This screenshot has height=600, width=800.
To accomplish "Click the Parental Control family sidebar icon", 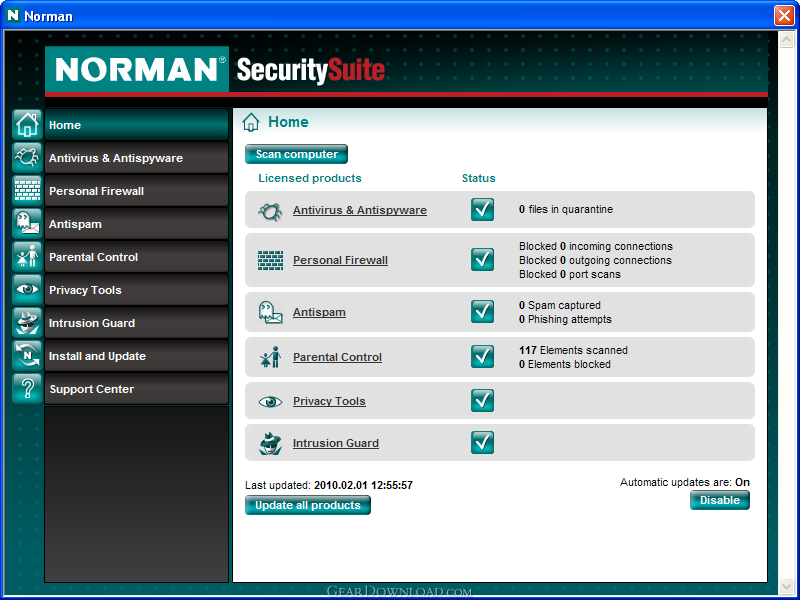I will (x=27, y=257).
